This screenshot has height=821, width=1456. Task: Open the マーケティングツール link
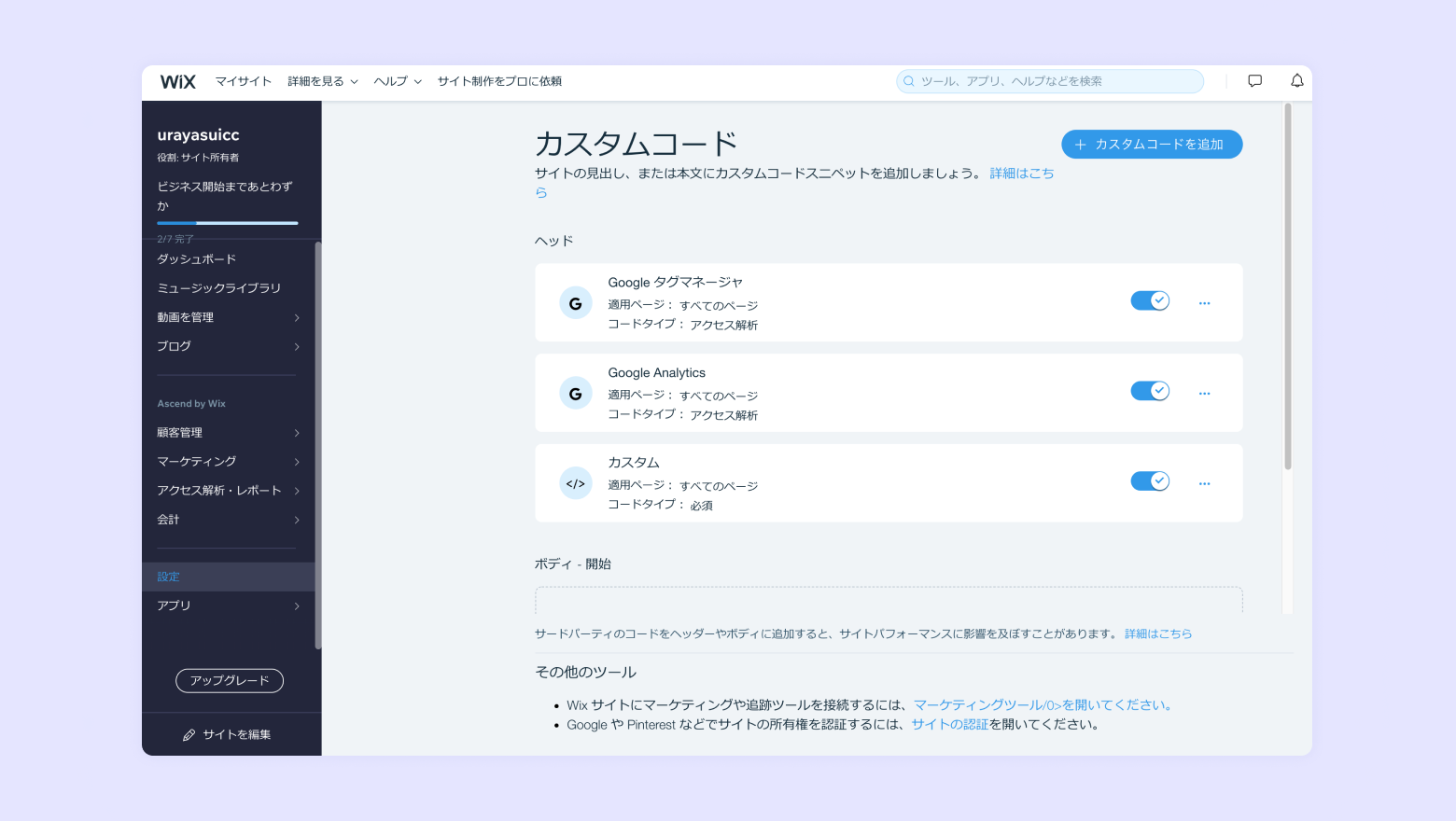[x=1043, y=705]
